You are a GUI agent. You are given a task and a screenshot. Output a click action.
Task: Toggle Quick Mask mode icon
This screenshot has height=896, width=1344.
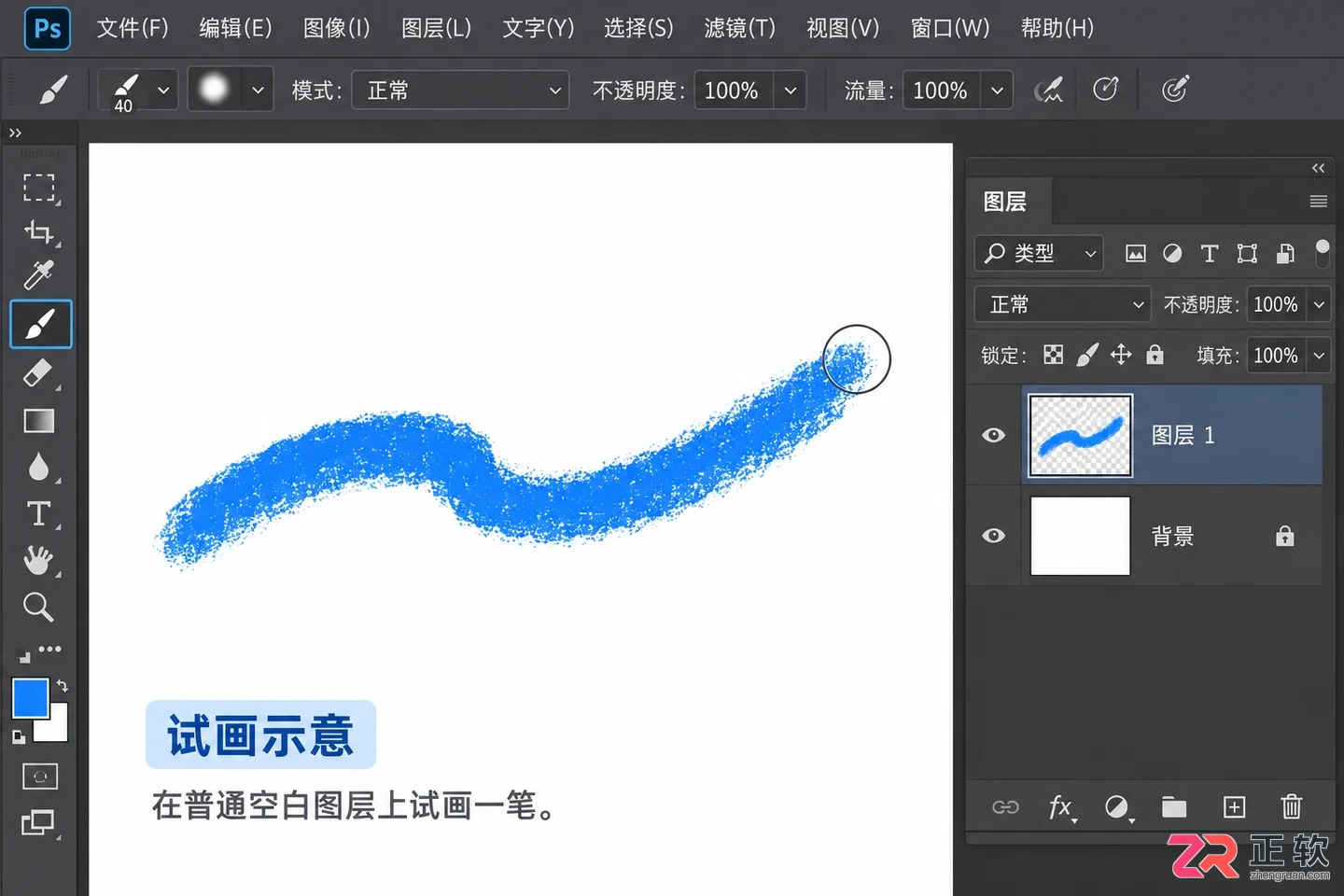pos(39,777)
